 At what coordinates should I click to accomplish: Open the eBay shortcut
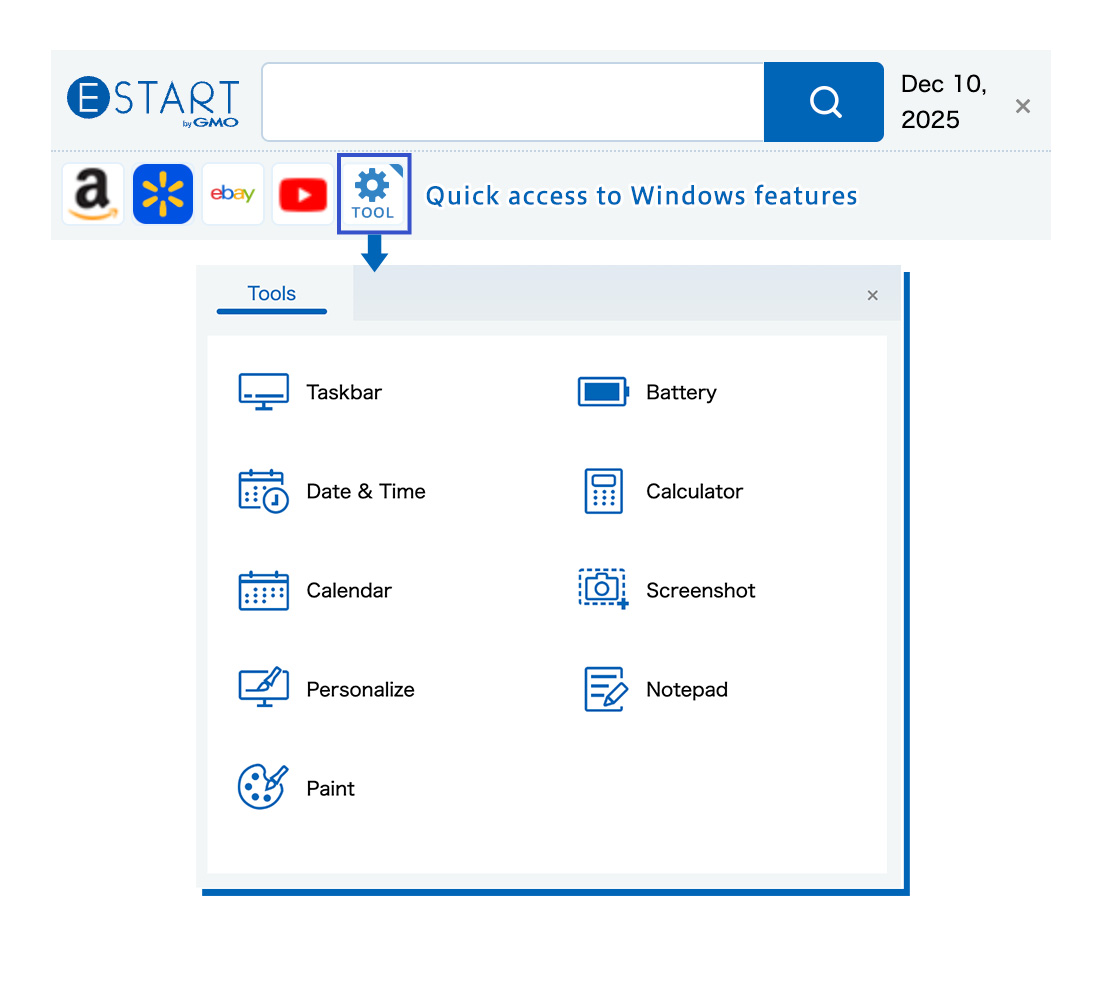(232, 193)
